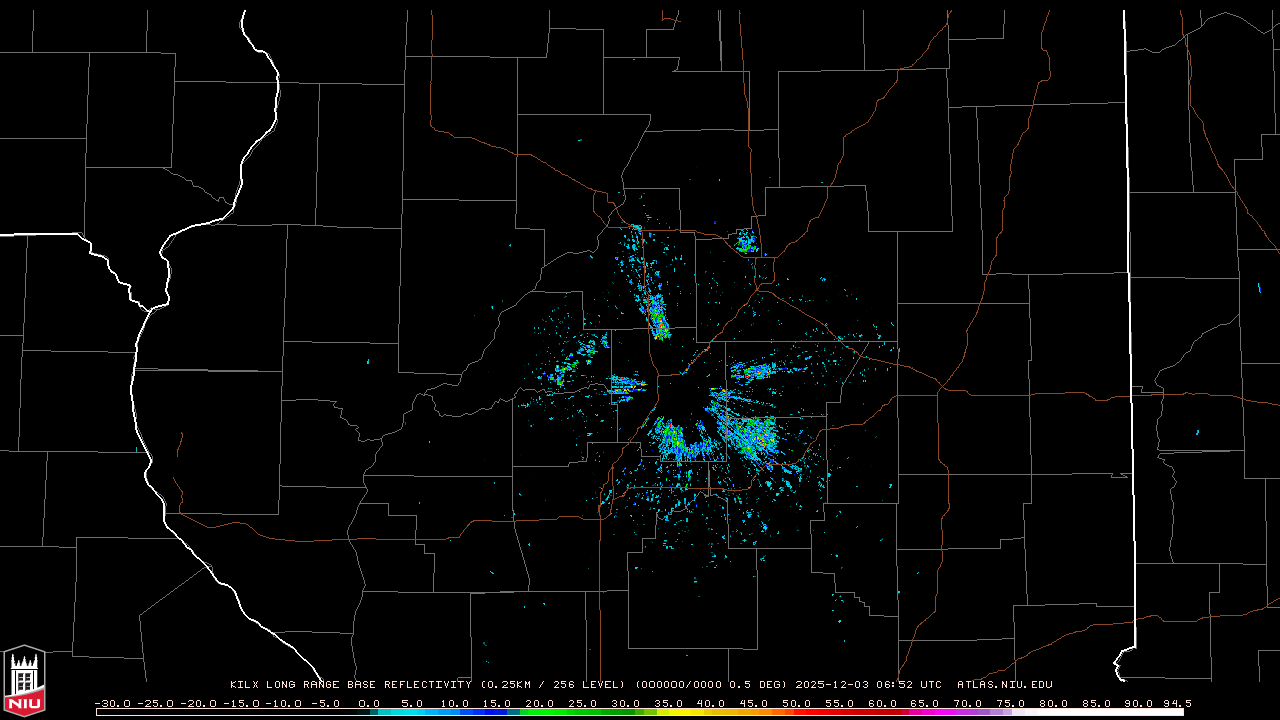Click the 75.0 dBZ label on the color scale
1280x720 pixels.
tap(1011, 703)
